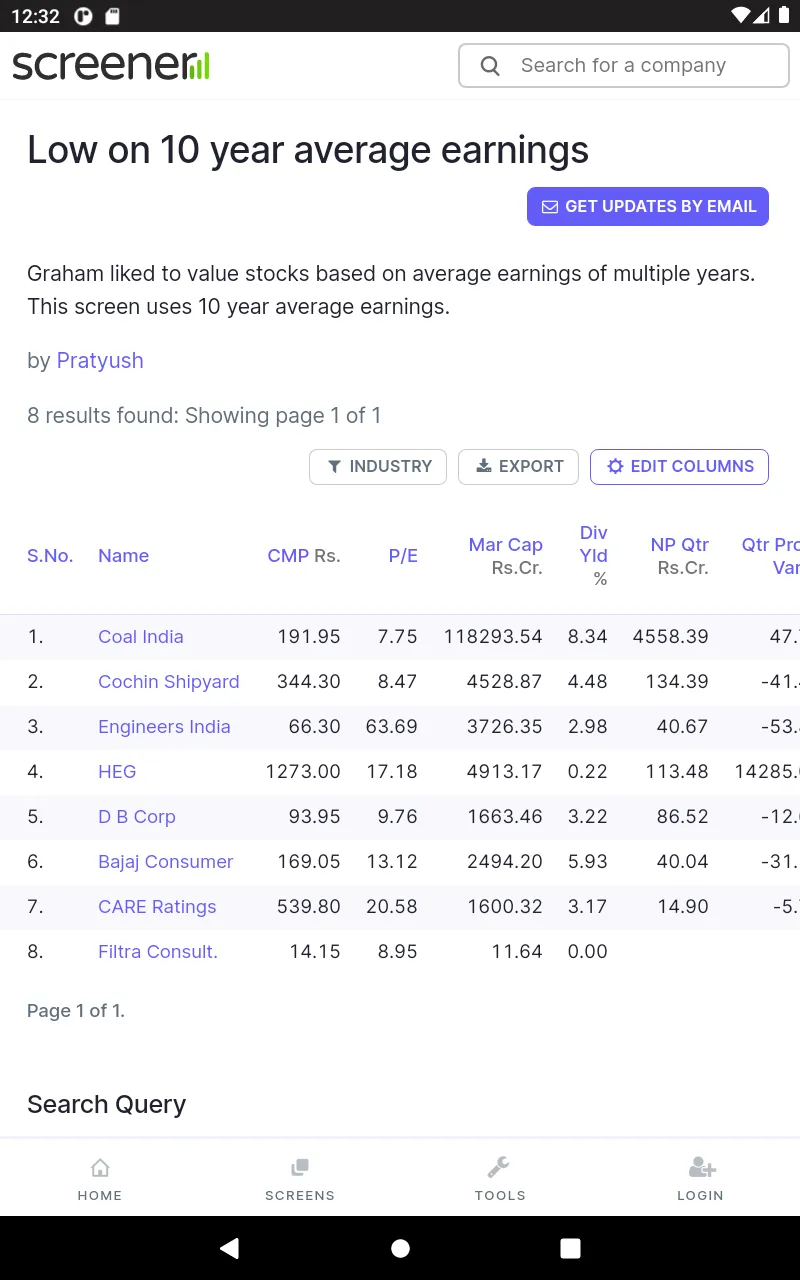The width and height of the screenshot is (800, 1280).
Task: Sort table by P/E column
Action: click(x=403, y=556)
